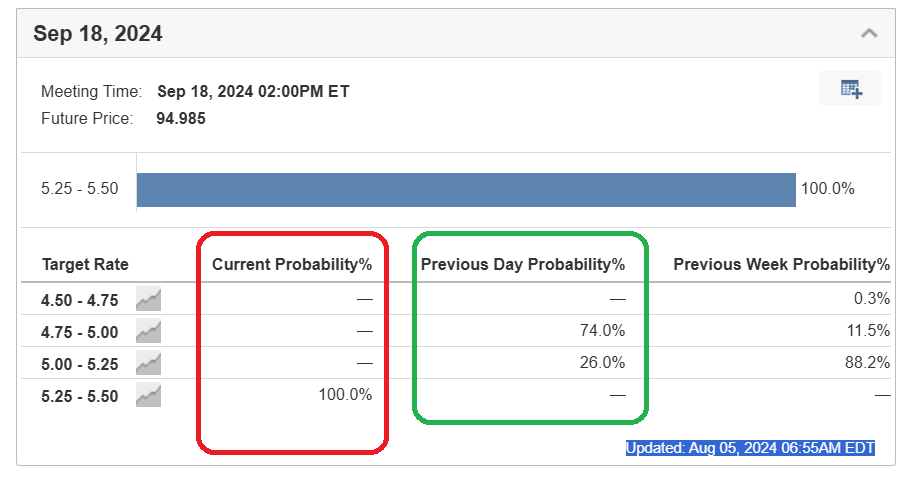Click chart icon for 4.75 - 5.00 rate

point(149,331)
